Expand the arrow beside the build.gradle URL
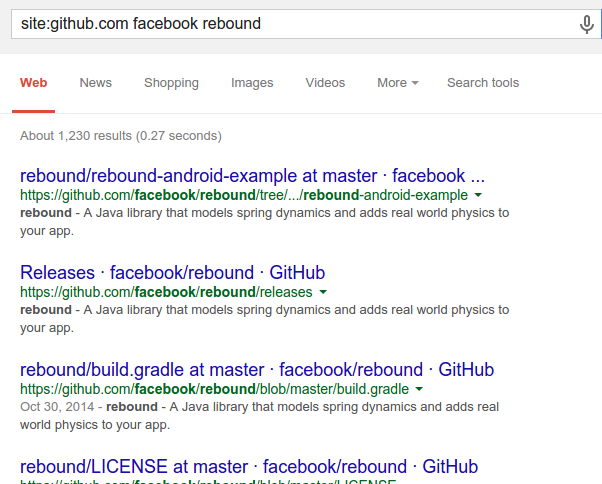 click(x=419, y=389)
